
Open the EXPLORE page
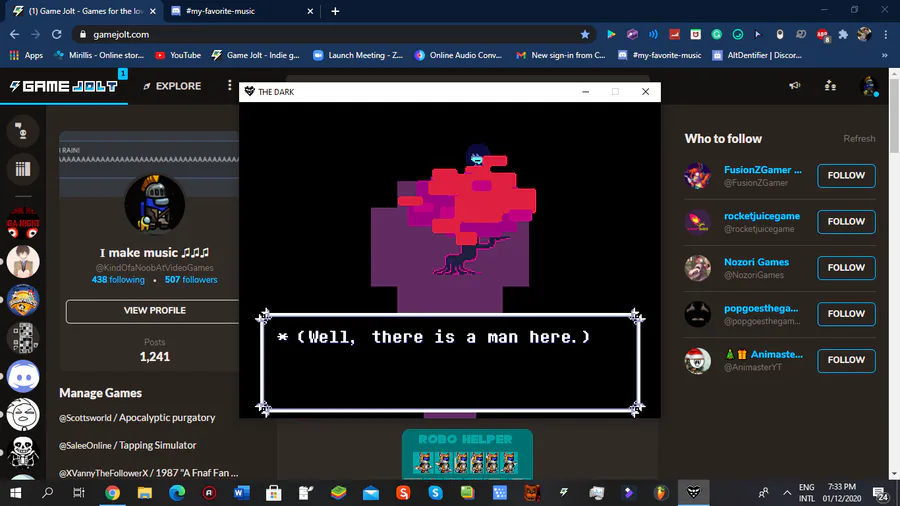172,86
